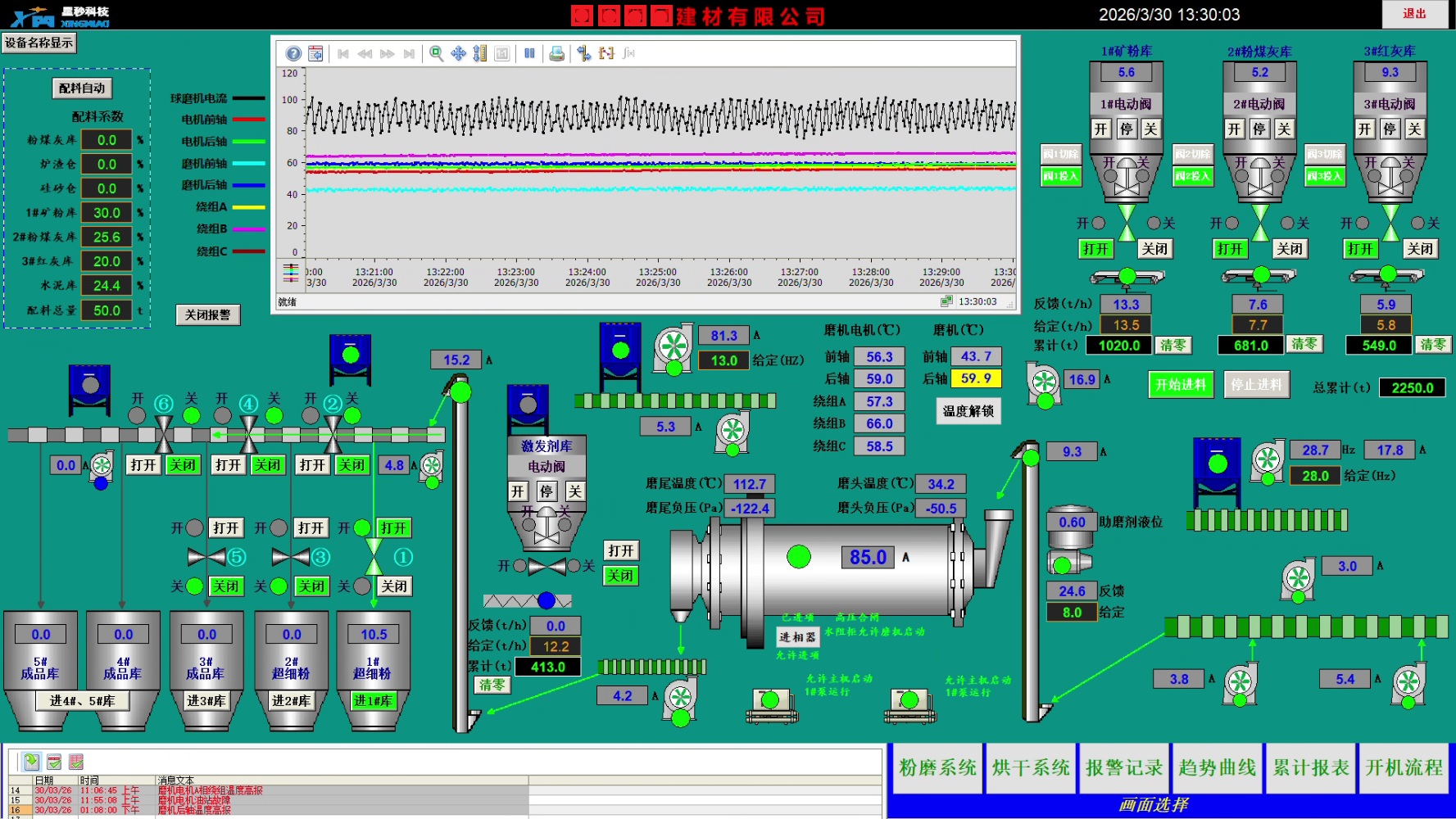Click the vertical ruler scale icon
The image size is (1456, 819).
480,54
